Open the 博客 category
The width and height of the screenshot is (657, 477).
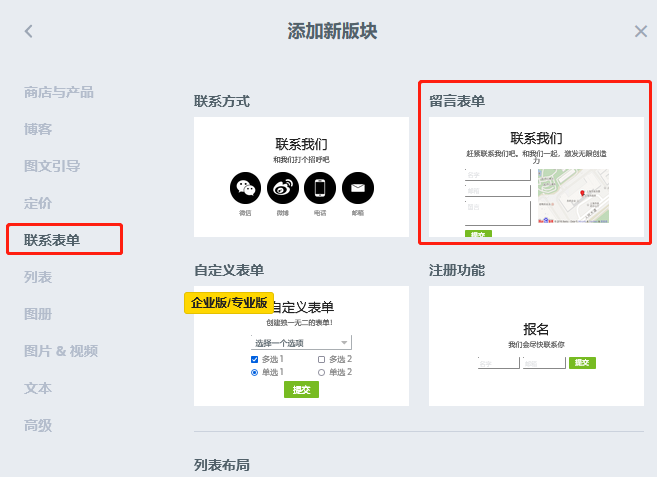pos(38,129)
